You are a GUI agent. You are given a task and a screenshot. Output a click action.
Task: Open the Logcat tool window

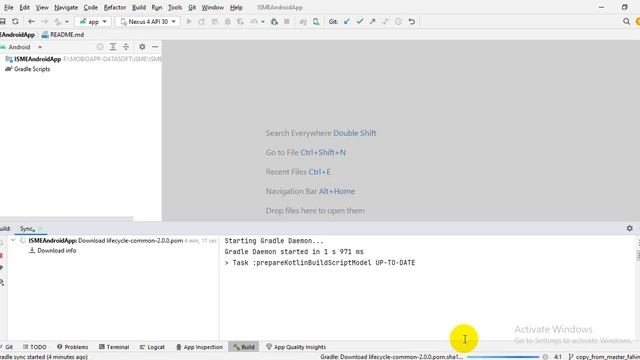(152, 347)
